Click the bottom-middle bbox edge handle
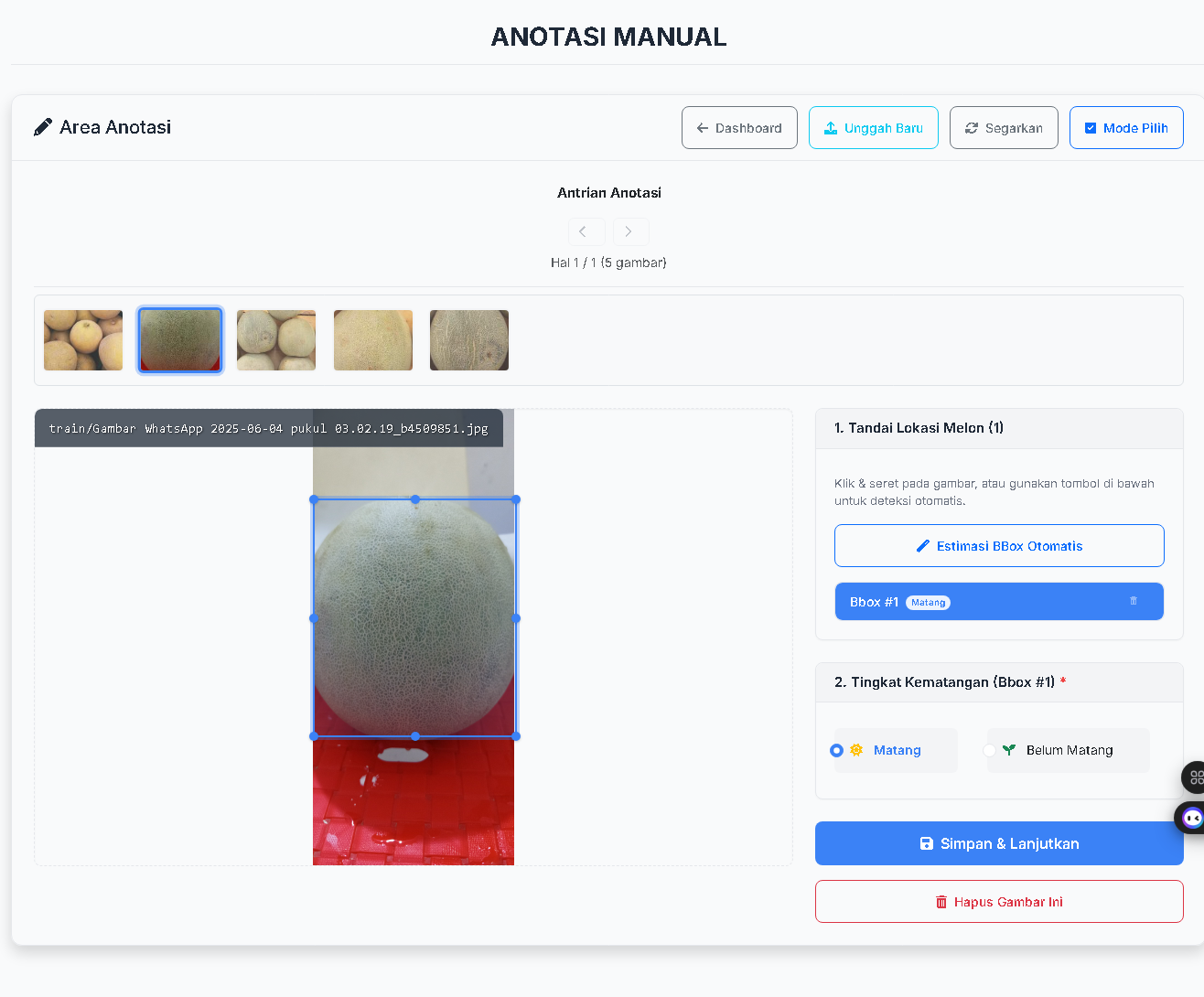 point(415,736)
